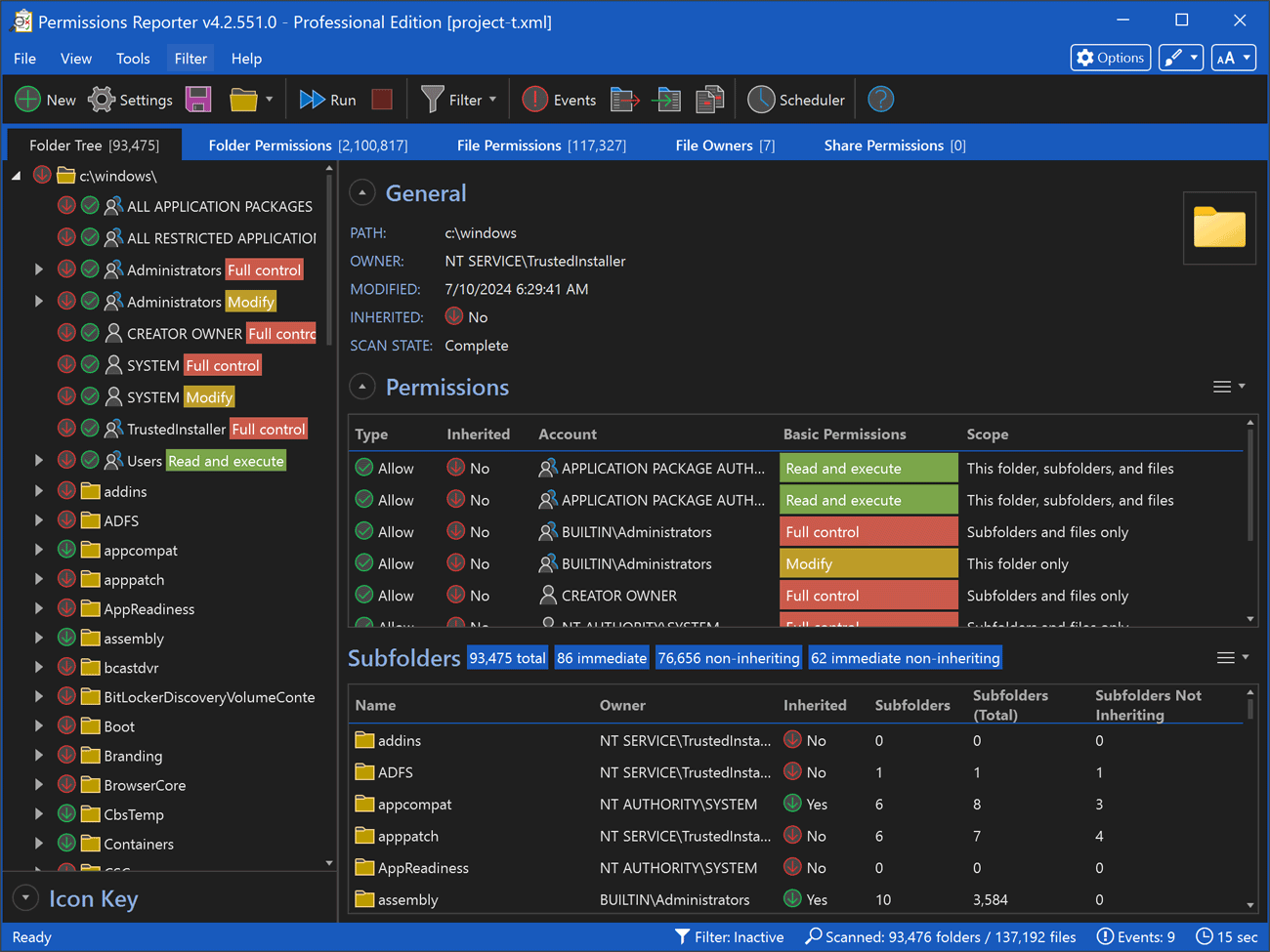Click the import icon with green arrow

667,100
